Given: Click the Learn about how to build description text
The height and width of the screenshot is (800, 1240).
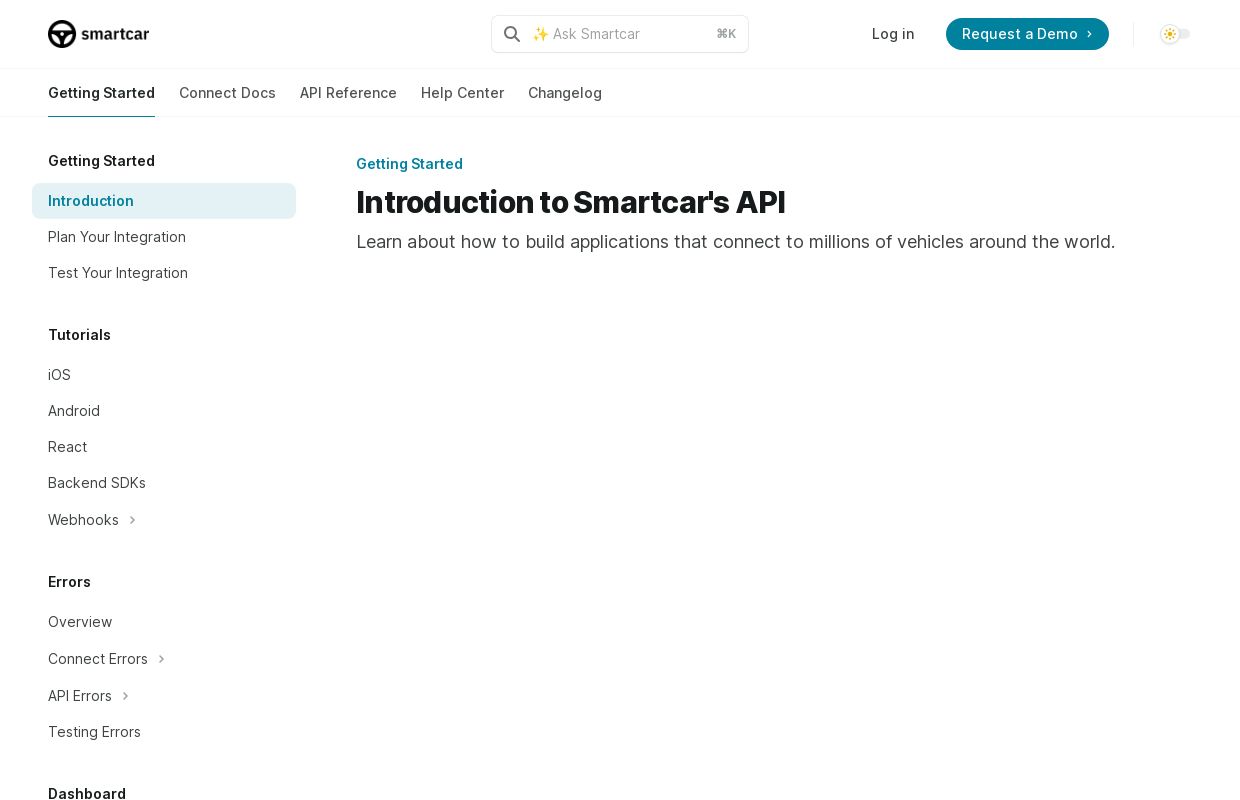Looking at the screenshot, I should (x=735, y=242).
